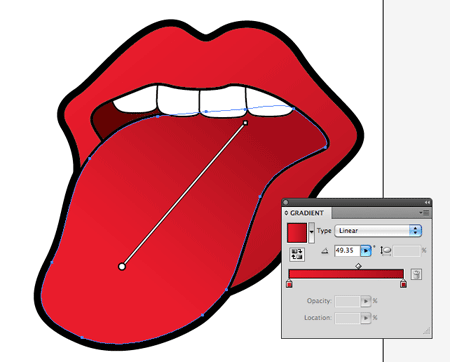
Task: Click the angle input field showing 49.35
Action: pyautogui.click(x=347, y=250)
